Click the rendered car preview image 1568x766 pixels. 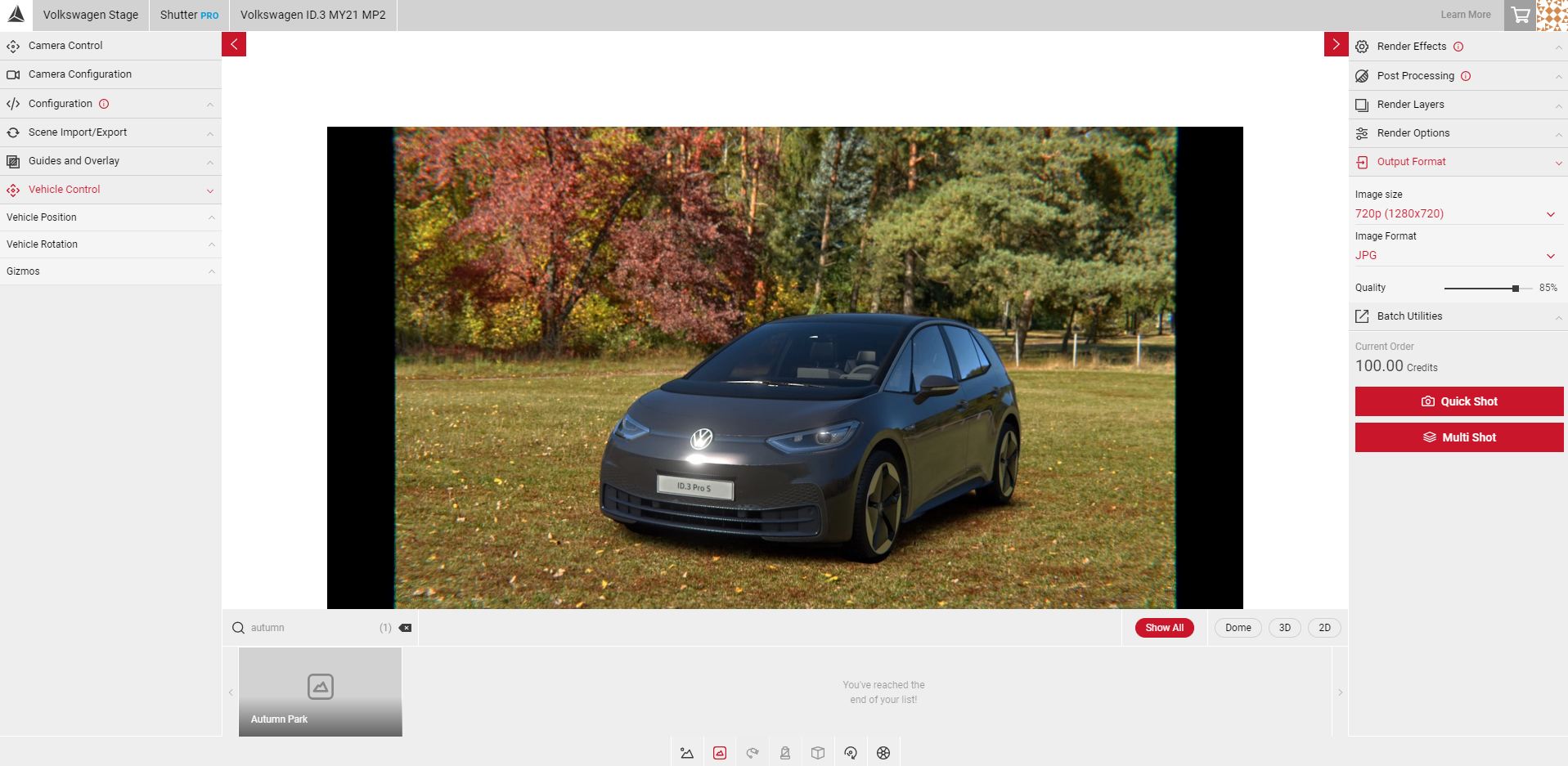click(x=785, y=368)
